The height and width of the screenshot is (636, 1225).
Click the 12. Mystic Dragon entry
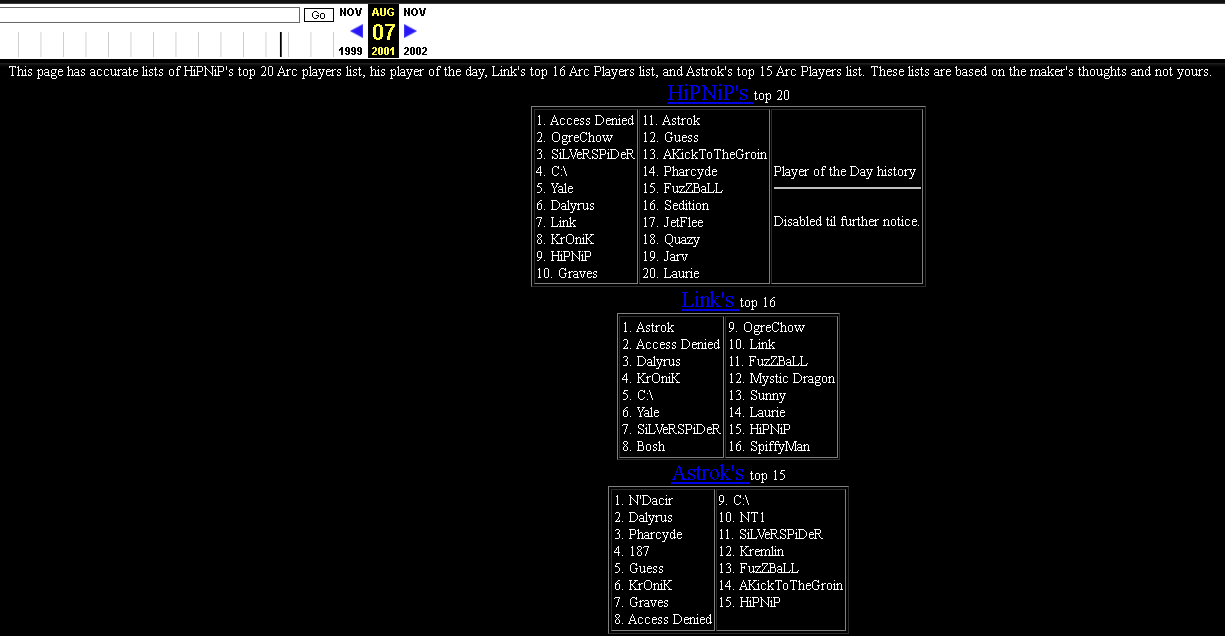pos(781,379)
